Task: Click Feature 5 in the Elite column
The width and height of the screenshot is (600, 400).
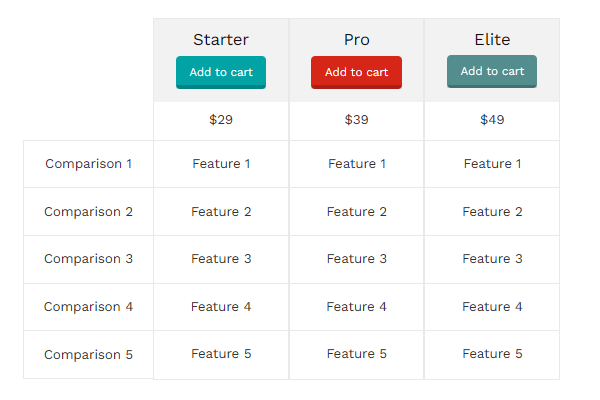Action: click(x=492, y=354)
